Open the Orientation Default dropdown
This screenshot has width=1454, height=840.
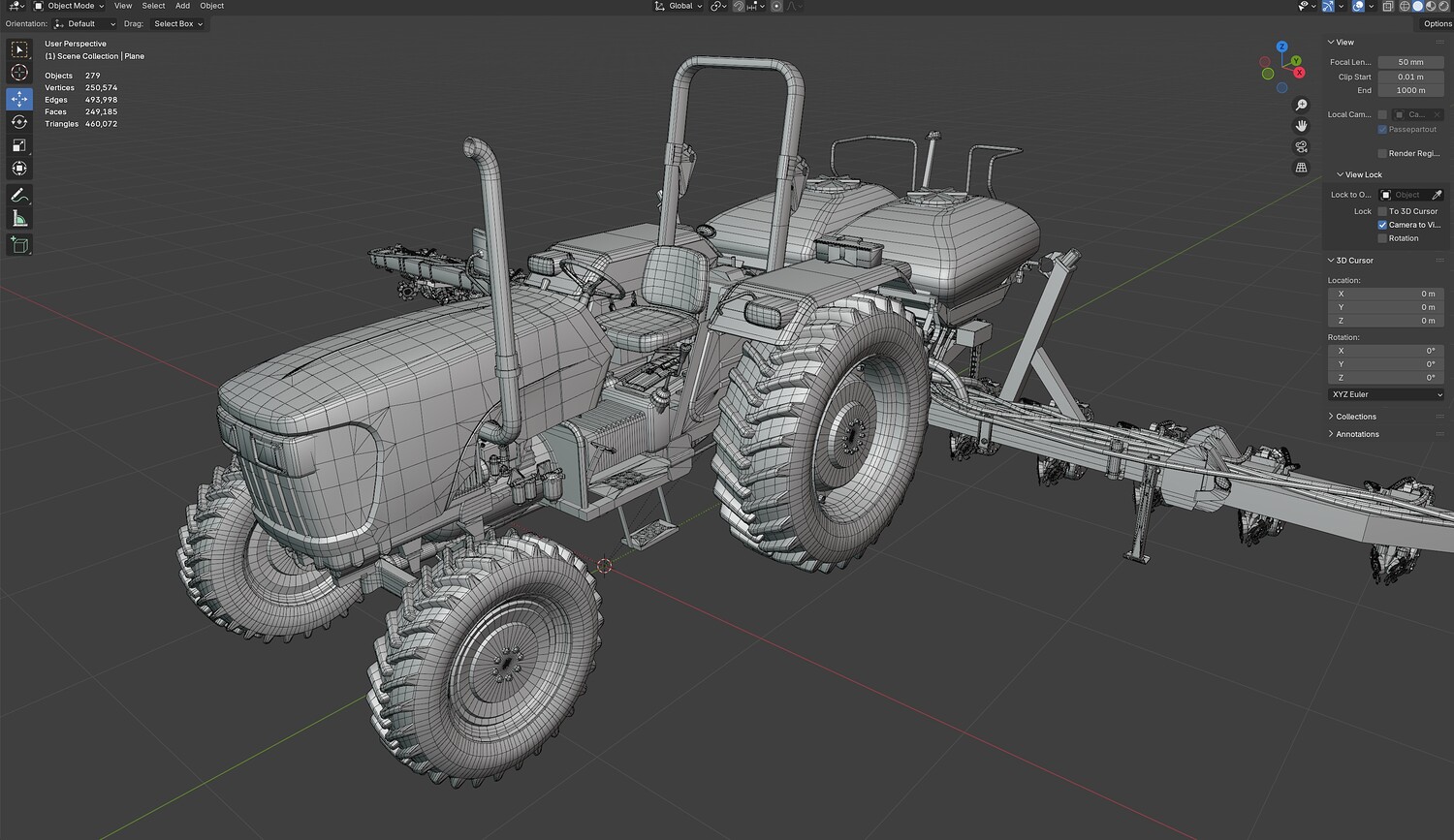point(84,23)
